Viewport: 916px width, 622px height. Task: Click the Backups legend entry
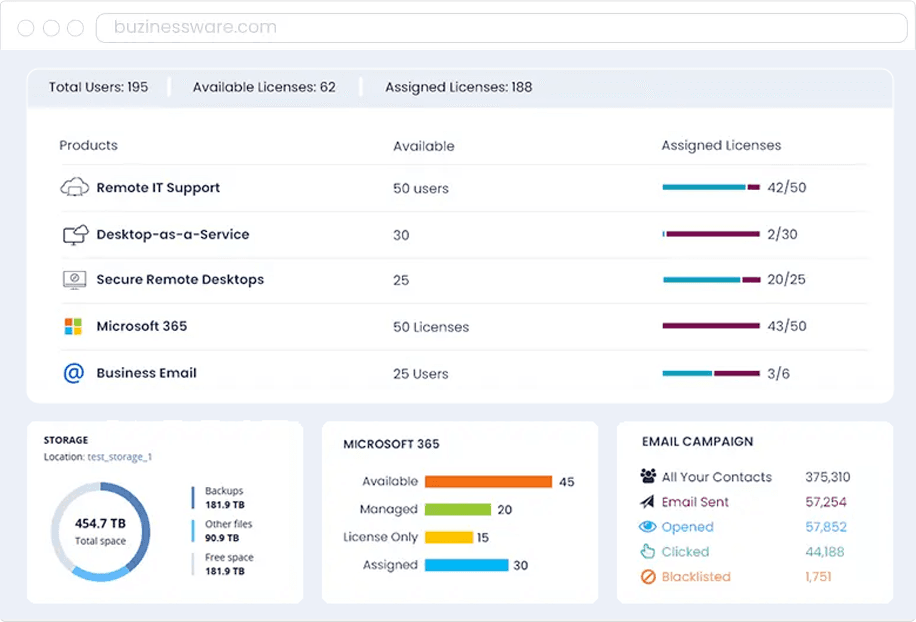pos(224,498)
